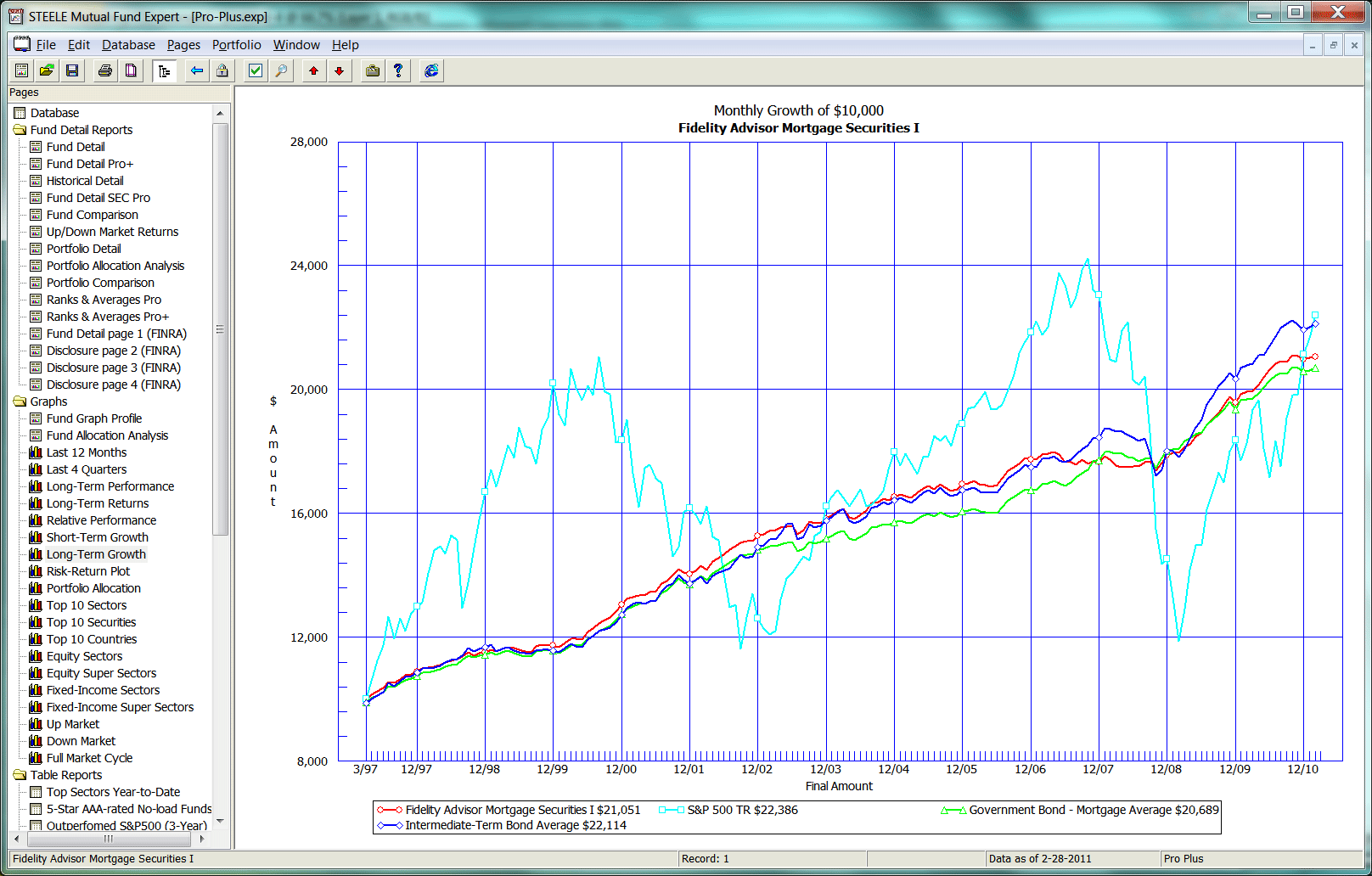Click S&P 500 TR legend entry
The image size is (1372, 876).
[x=728, y=810]
